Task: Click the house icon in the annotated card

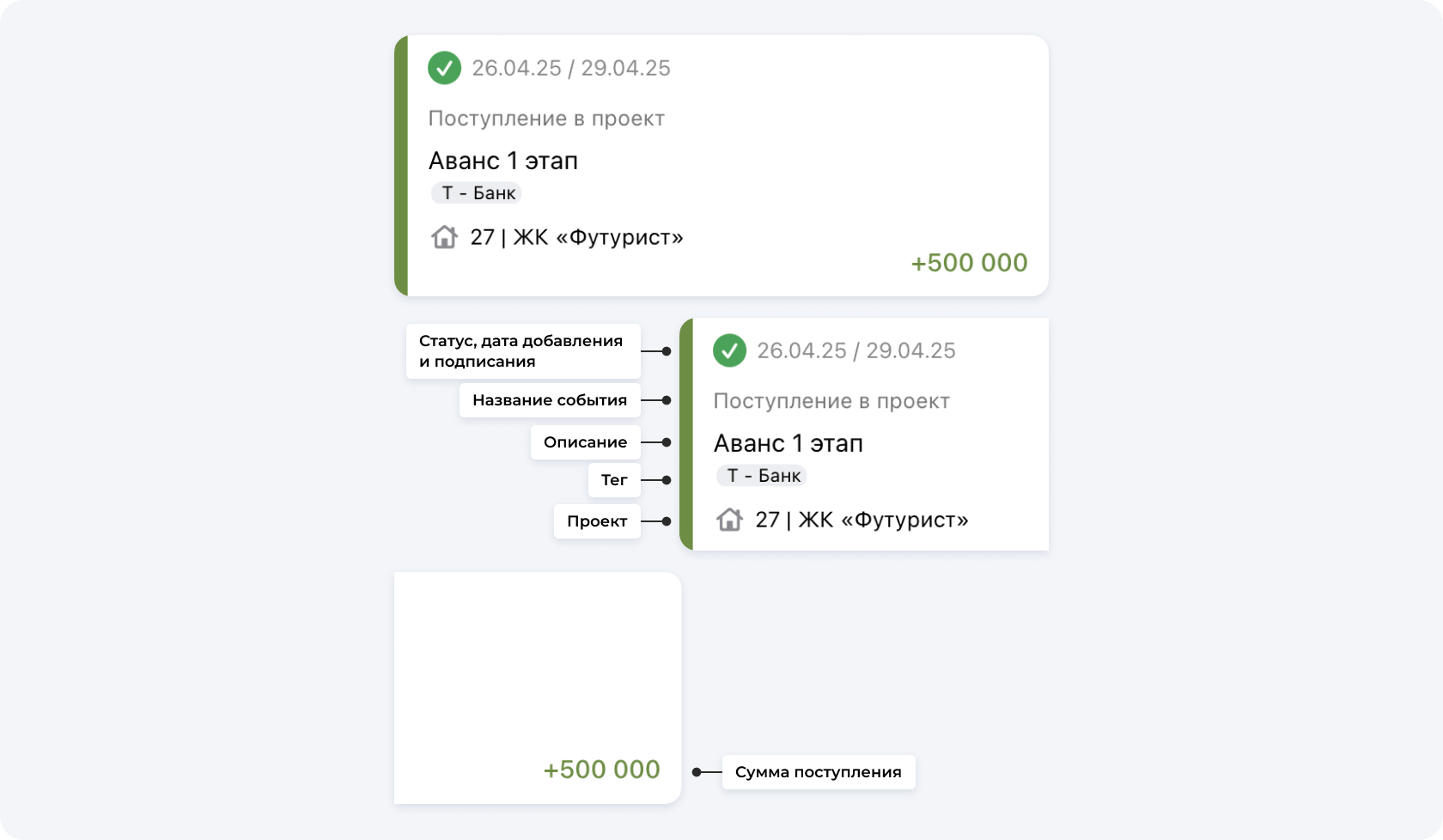Action: (729, 519)
